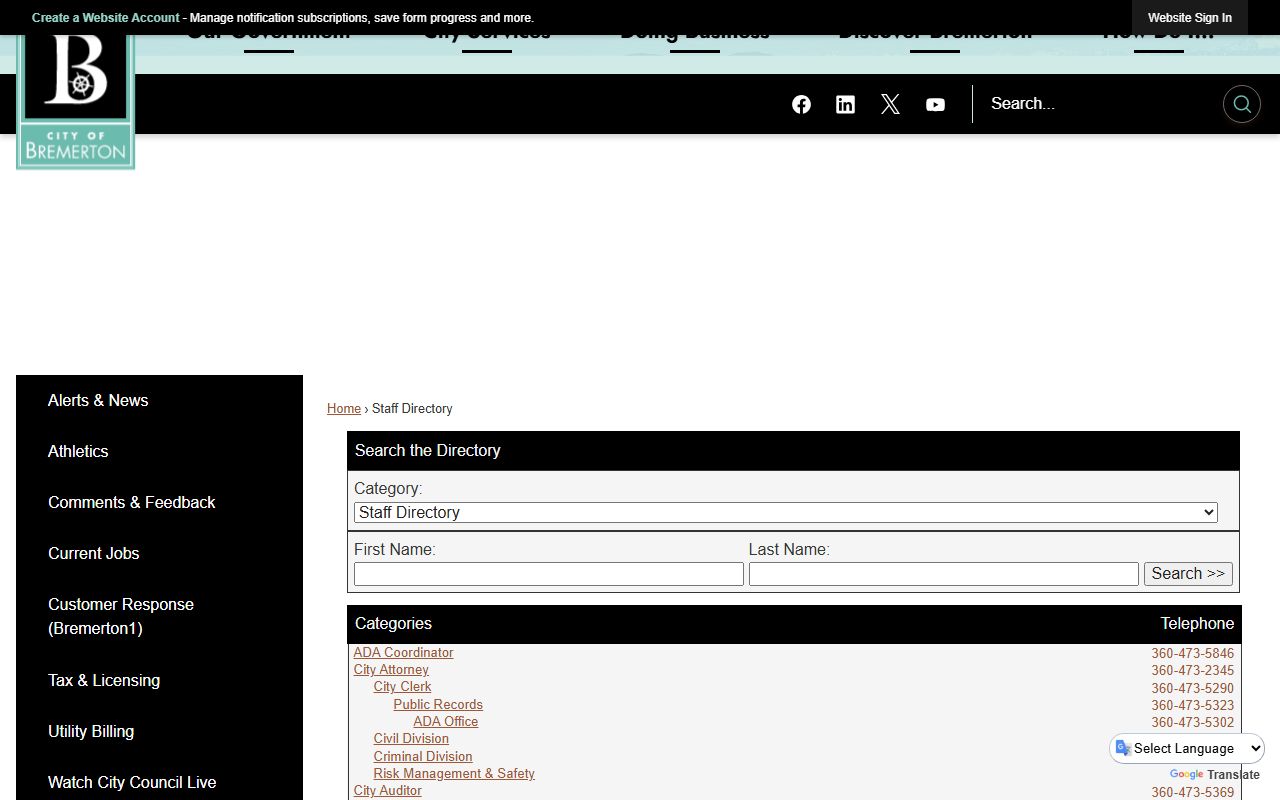Click the Staff Directory breadcrumb text
Screen dimensions: 1280x800
412,409
